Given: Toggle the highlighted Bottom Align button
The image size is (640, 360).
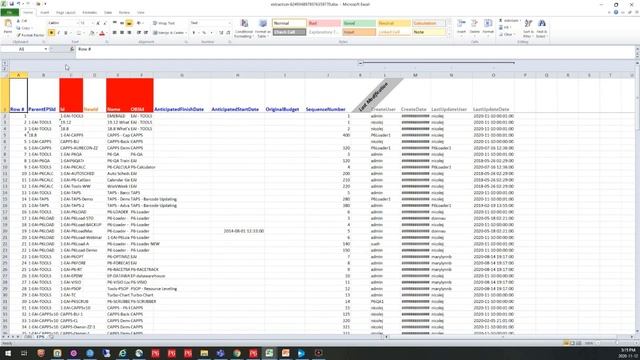Looking at the screenshot, I should tap(129, 23).
